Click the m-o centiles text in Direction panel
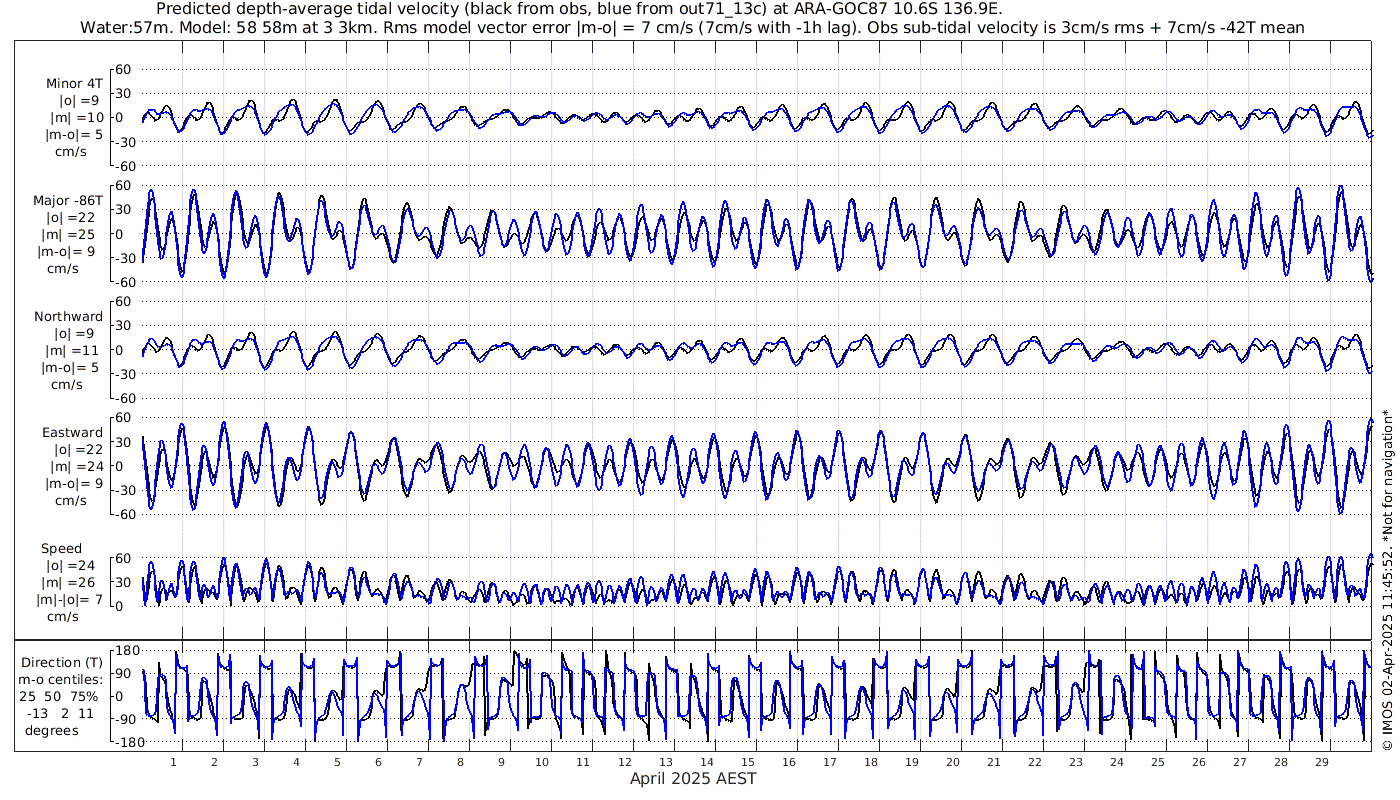1400x800 pixels. pos(62,680)
